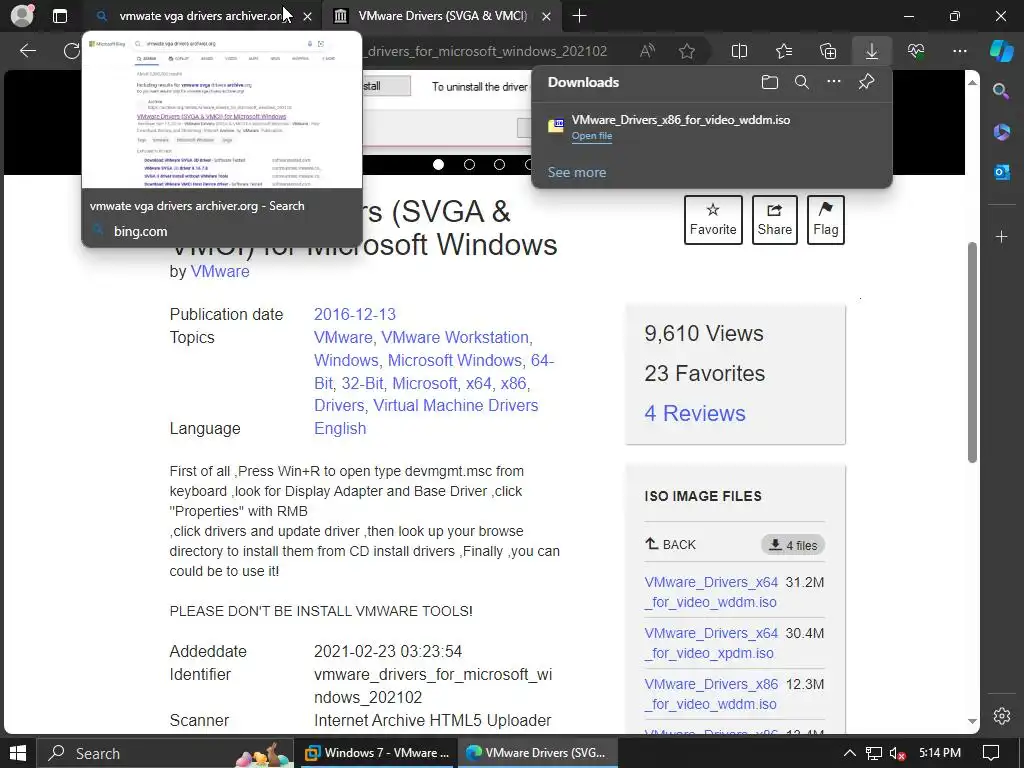This screenshot has width=1024, height=768.
Task: Click the scrollbar up arrow
Action: (972, 82)
